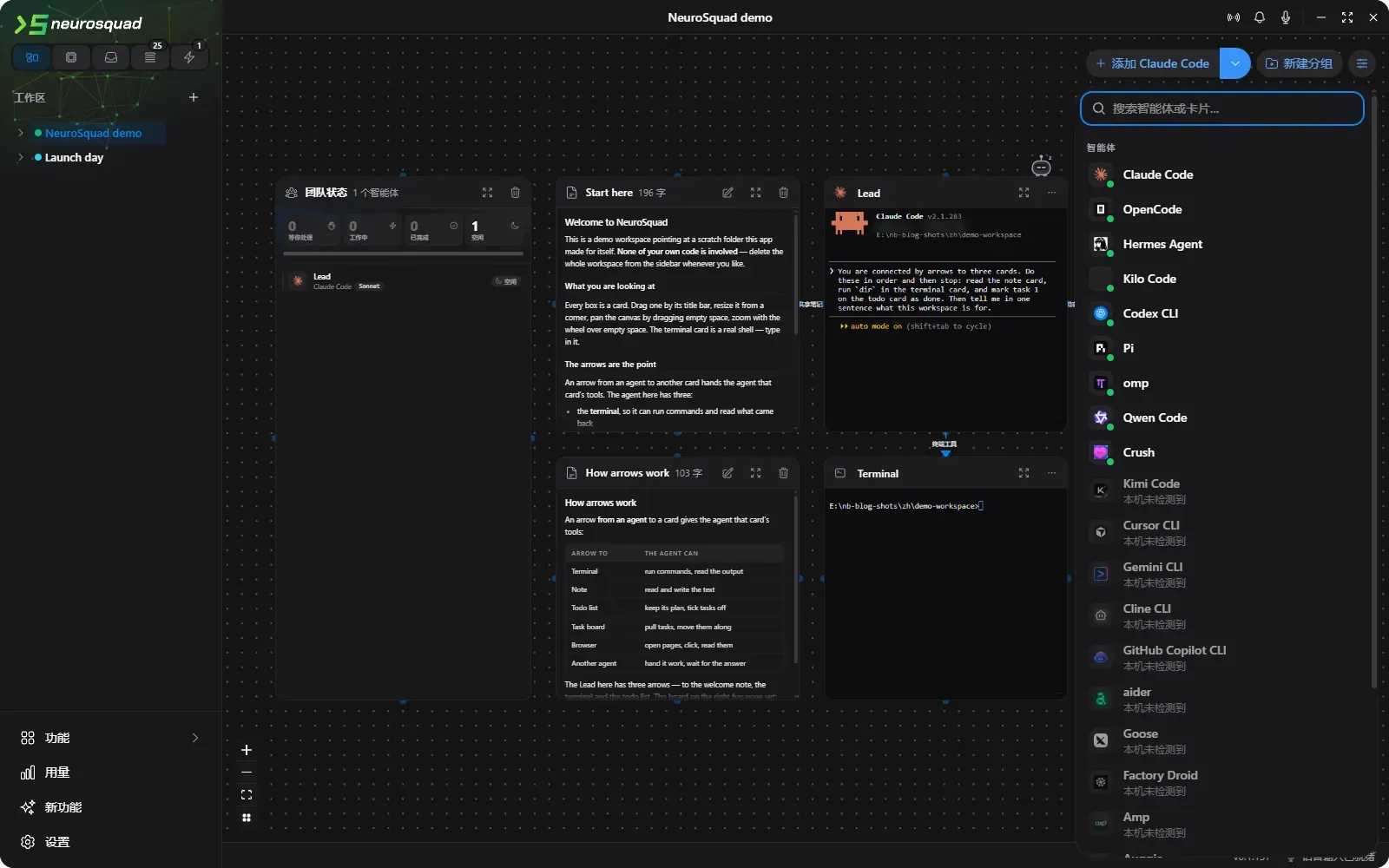The height and width of the screenshot is (868, 1389).
Task: Open the list tab with badge 25
Action: [150, 57]
